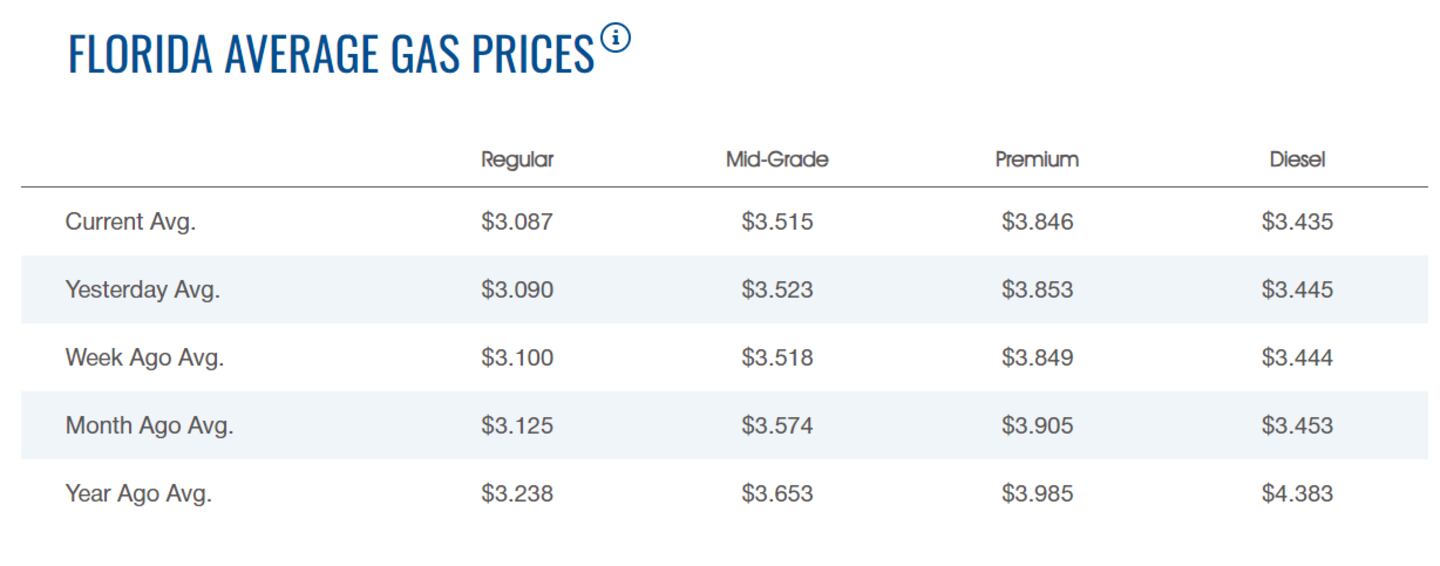Click yesterday's regular price $3.090
The image size is (1440, 566).
517,290
